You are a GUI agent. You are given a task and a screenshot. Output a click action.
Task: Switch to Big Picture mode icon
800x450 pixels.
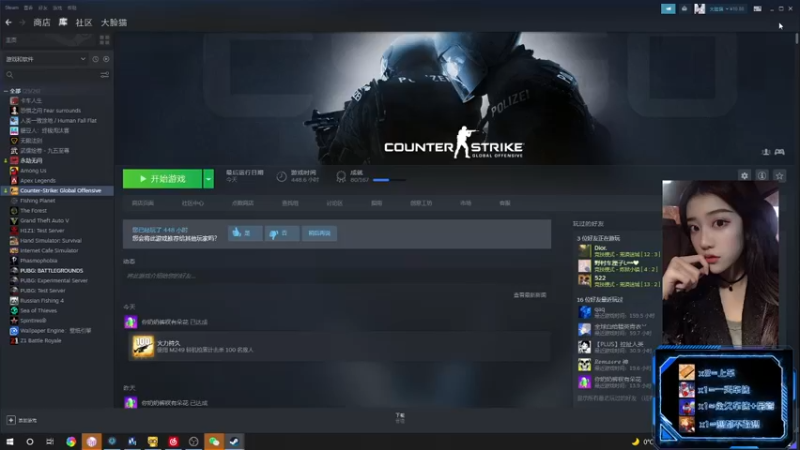point(758,9)
